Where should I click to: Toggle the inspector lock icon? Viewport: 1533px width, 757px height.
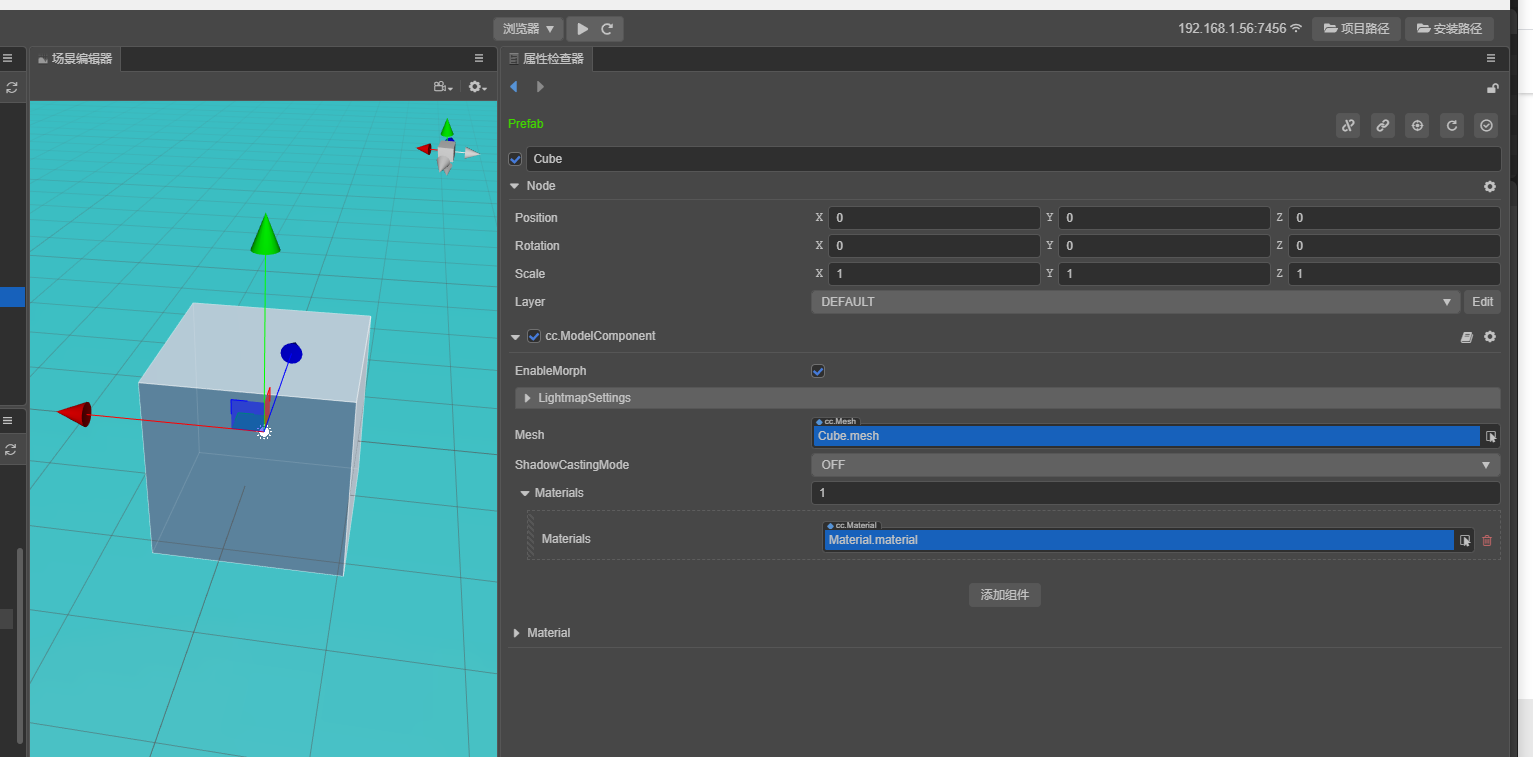1492,88
